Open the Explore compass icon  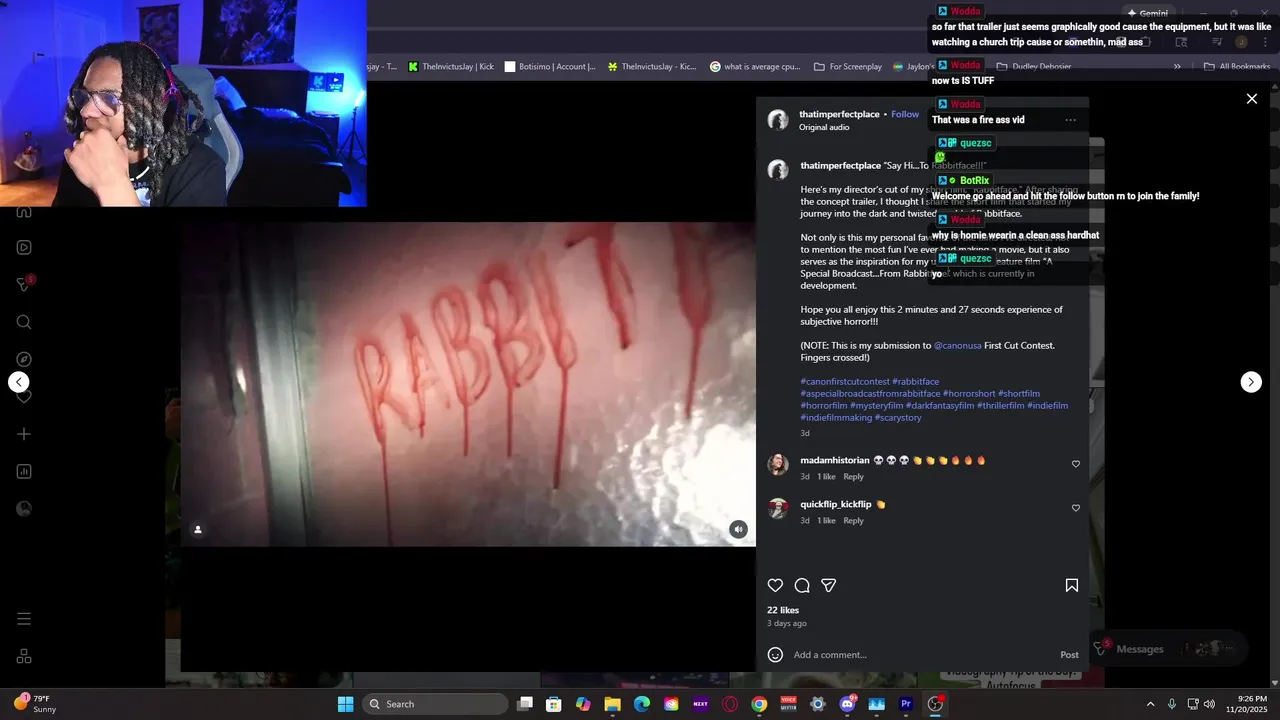(24, 359)
